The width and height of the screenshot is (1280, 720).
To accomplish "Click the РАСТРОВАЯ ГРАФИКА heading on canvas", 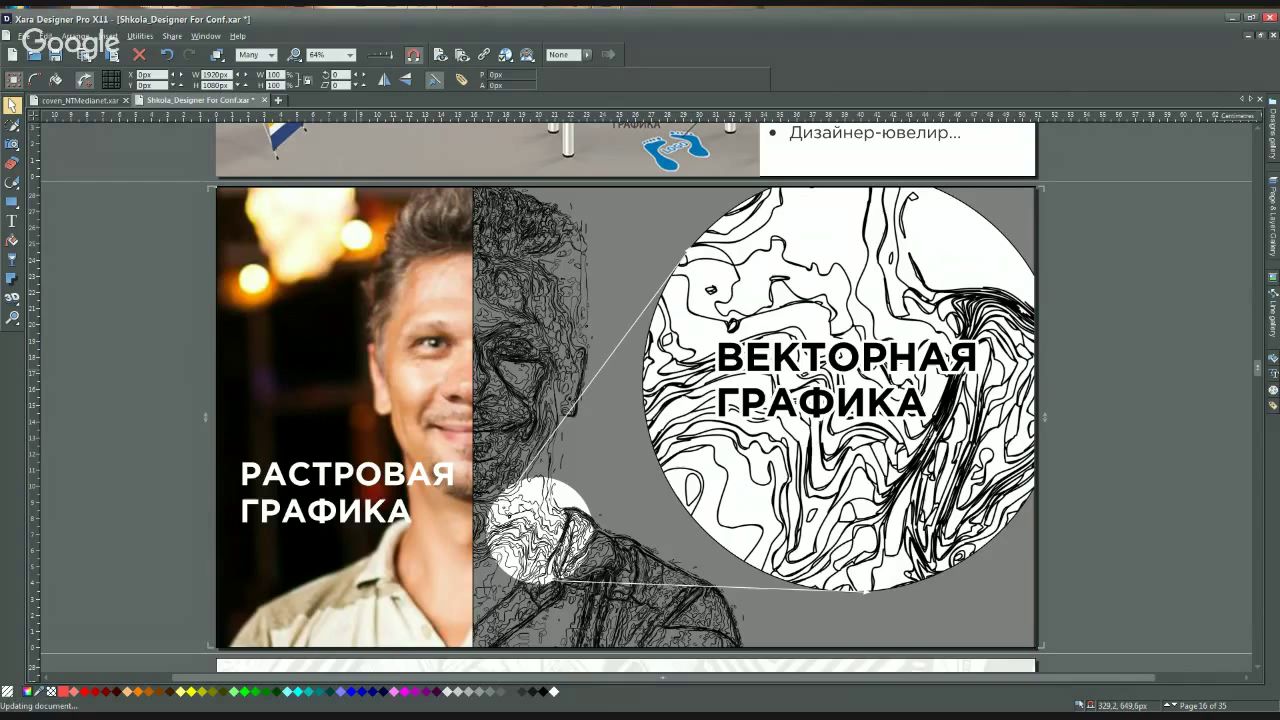I will pos(347,492).
